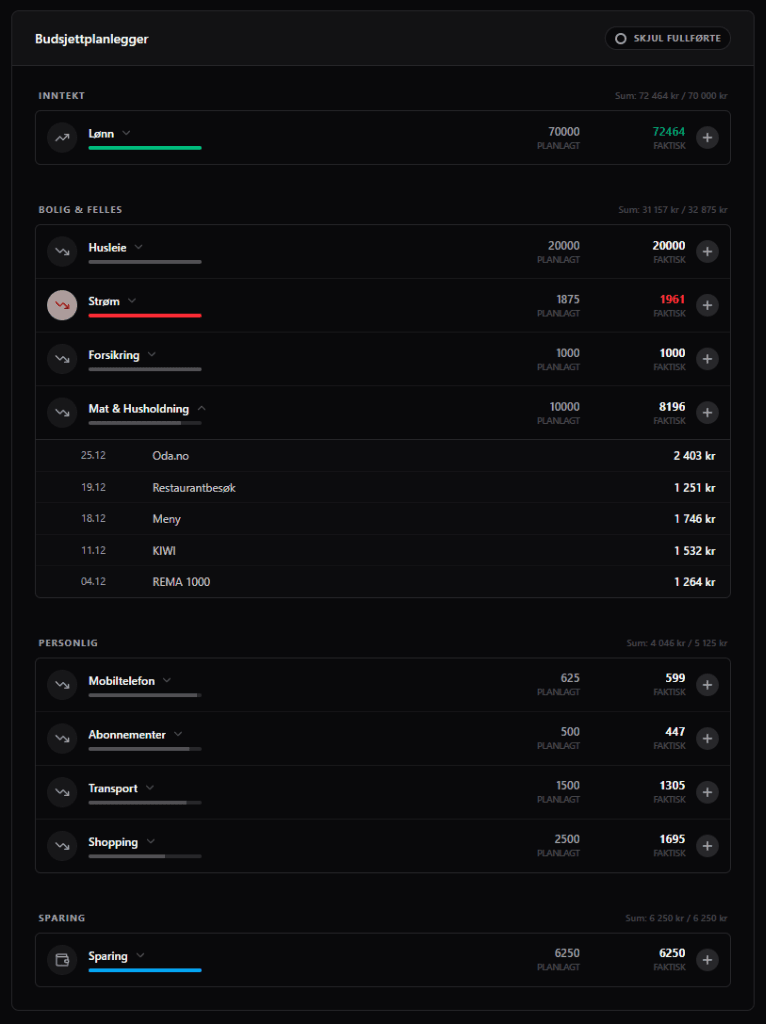Viewport: 766px width, 1024px height.
Task: Expand the Shopping category details
Action: [151, 840]
